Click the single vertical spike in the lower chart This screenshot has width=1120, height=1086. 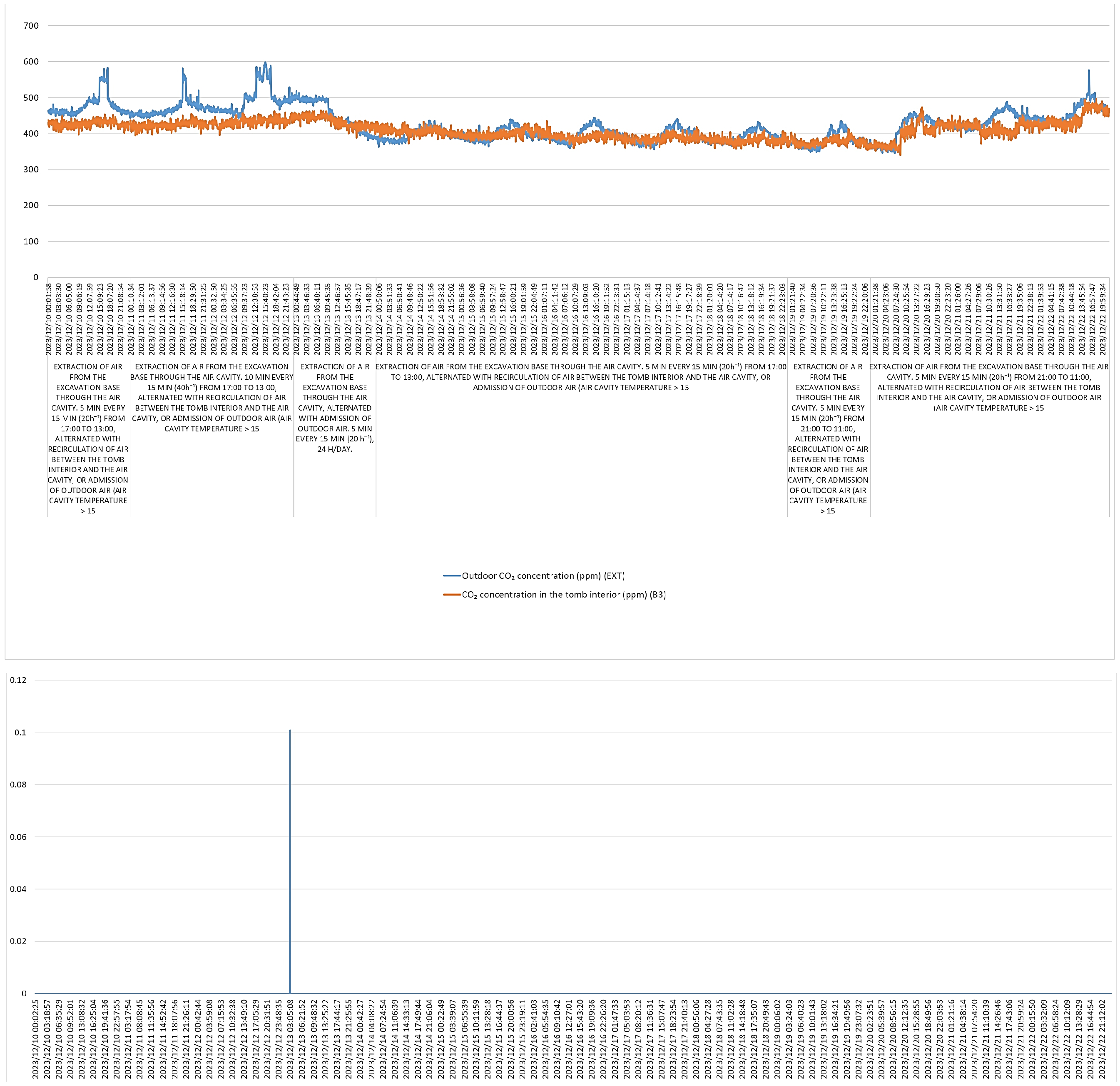[x=290, y=862]
